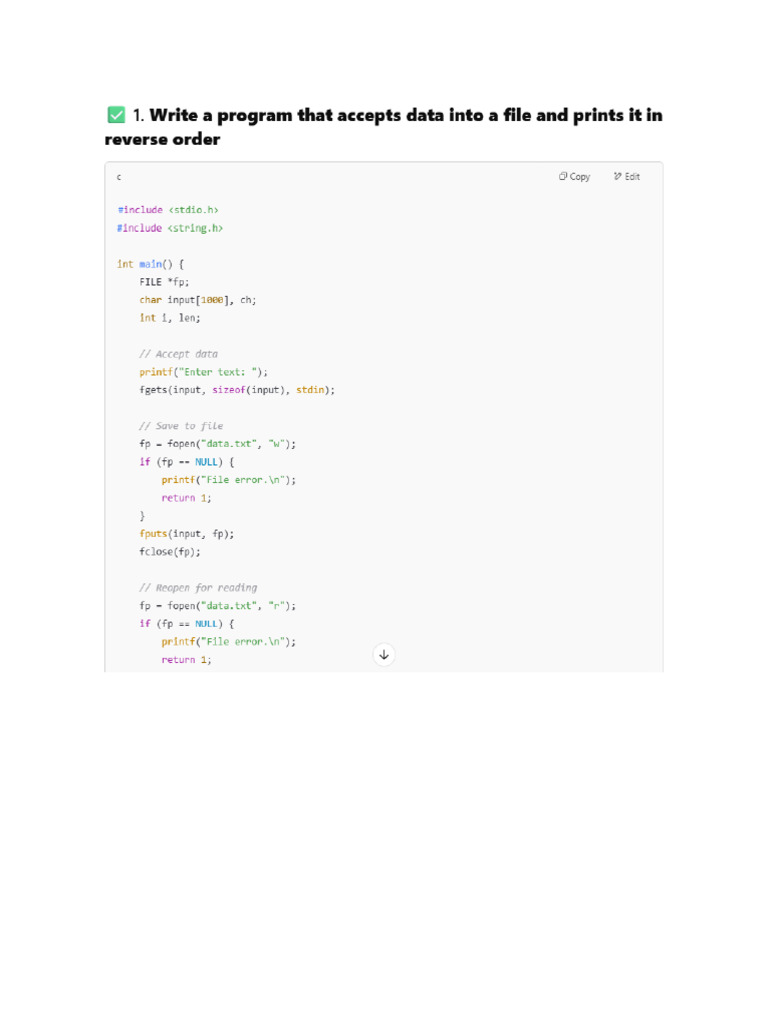Click the char input[1000] declaration line

click(197, 300)
